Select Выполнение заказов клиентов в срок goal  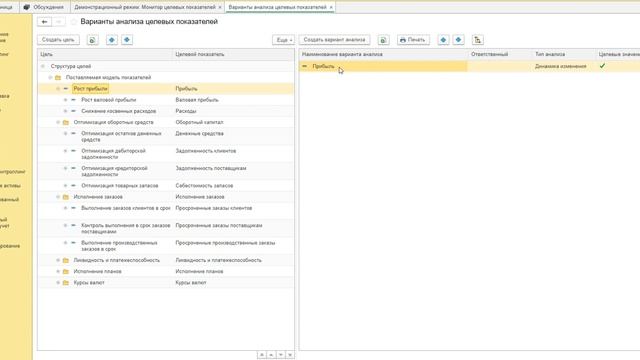126,208
